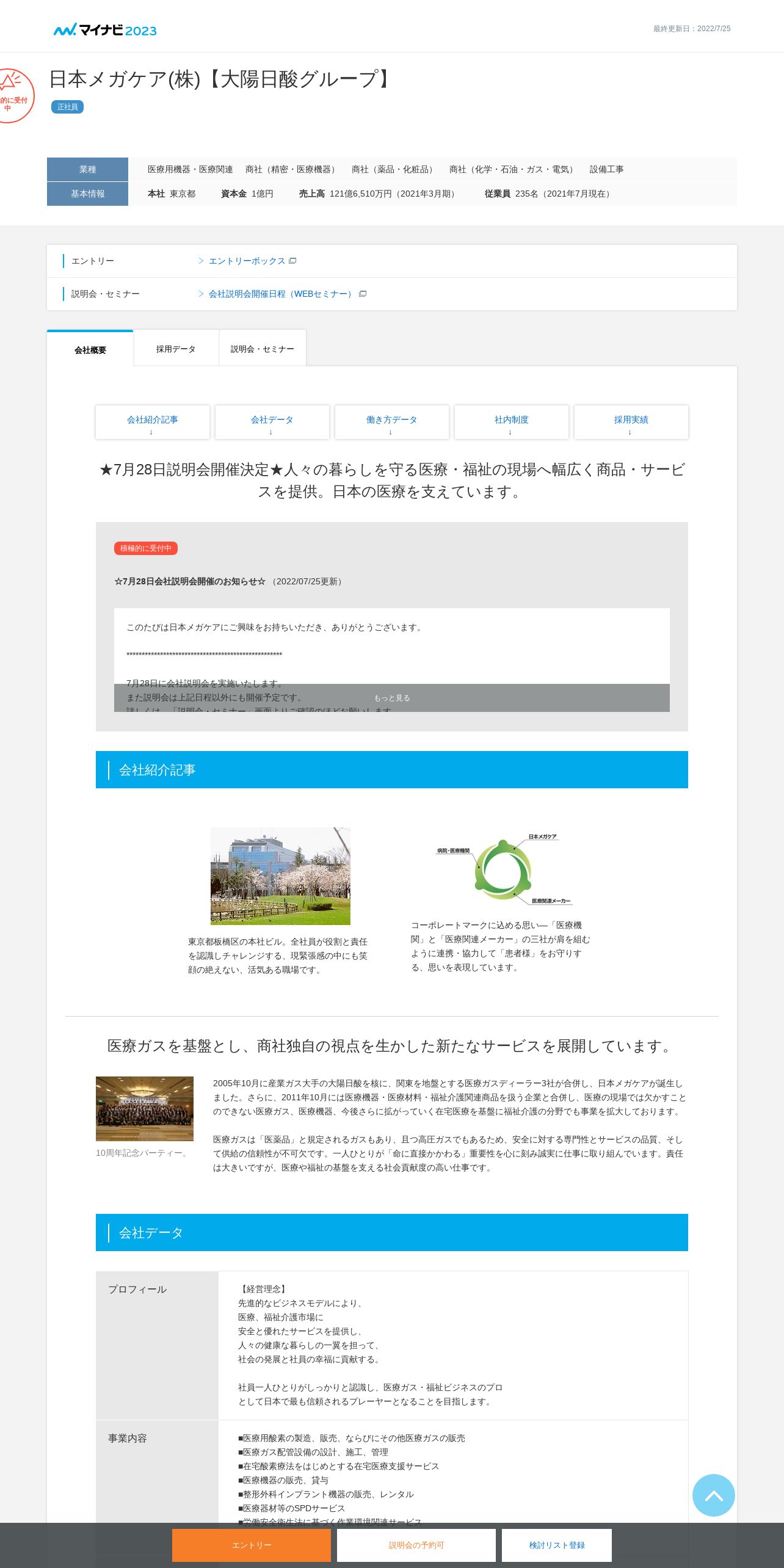The width and height of the screenshot is (784, 1568).
Task: Open the corporate mark diagram image
Action: [x=504, y=868]
